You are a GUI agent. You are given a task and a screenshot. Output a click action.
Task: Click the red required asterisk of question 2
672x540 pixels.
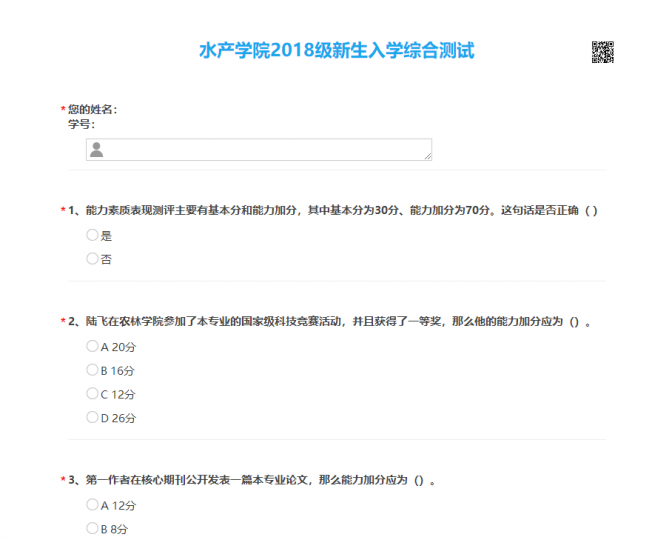click(62, 323)
